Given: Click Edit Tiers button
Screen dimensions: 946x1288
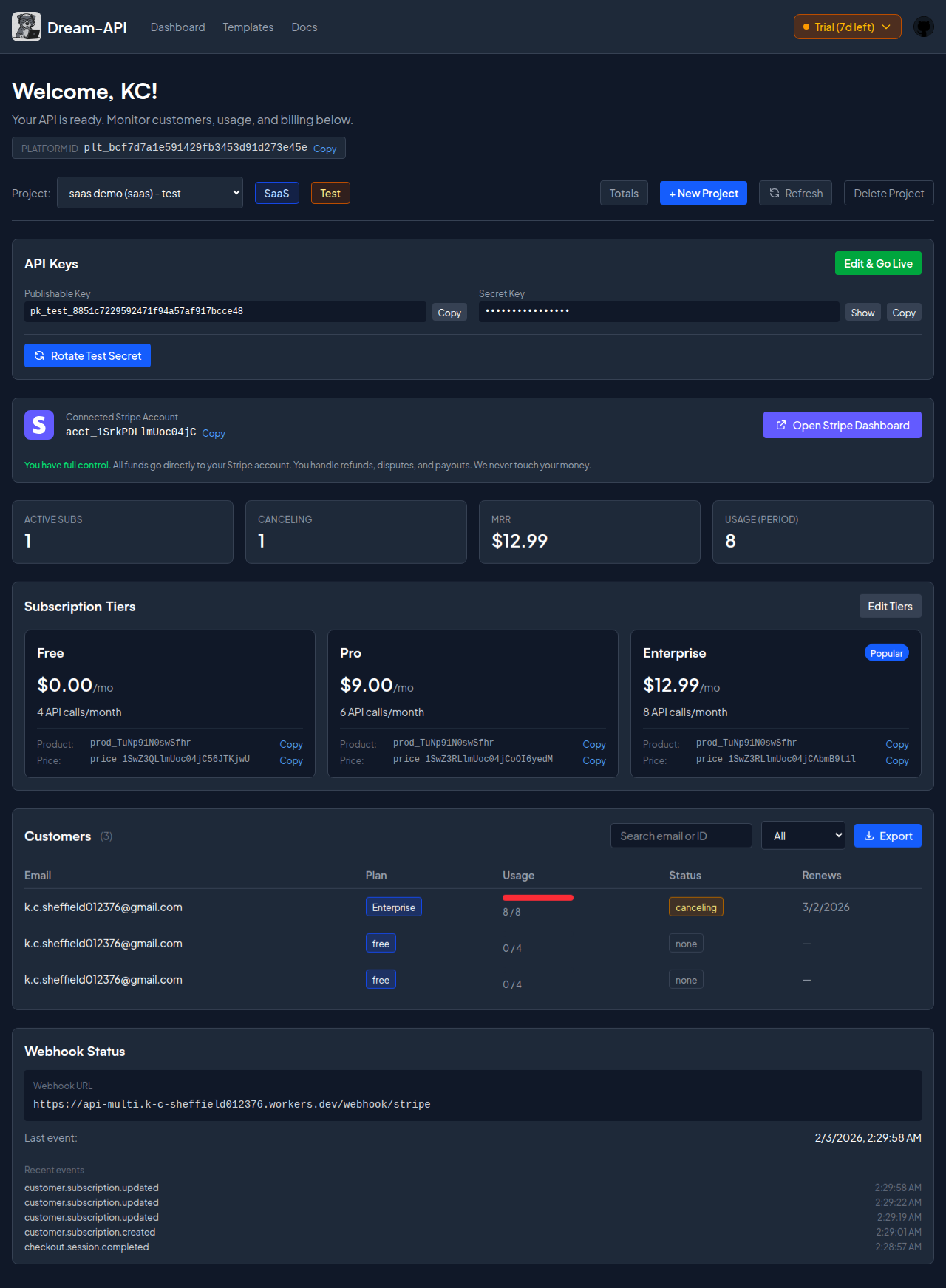Looking at the screenshot, I should point(890,606).
